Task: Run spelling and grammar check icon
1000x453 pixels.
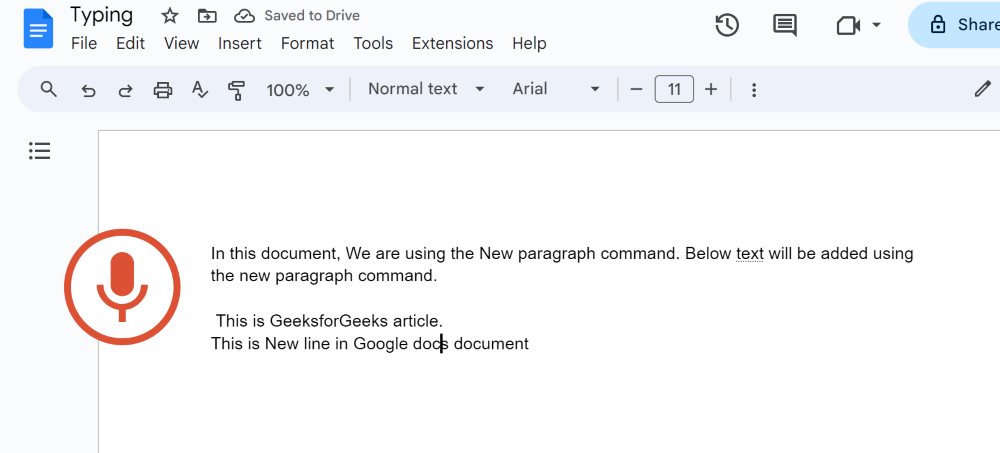Action: pos(199,90)
